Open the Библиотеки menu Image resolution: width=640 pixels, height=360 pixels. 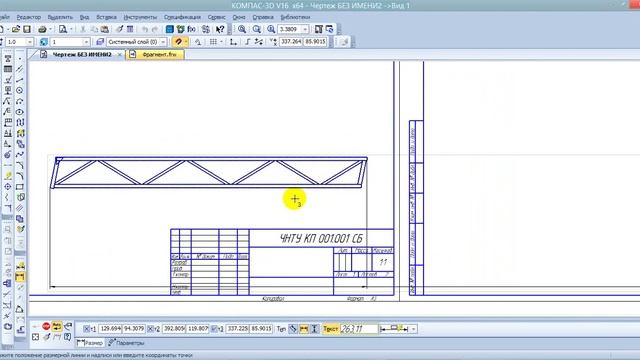click(295, 17)
